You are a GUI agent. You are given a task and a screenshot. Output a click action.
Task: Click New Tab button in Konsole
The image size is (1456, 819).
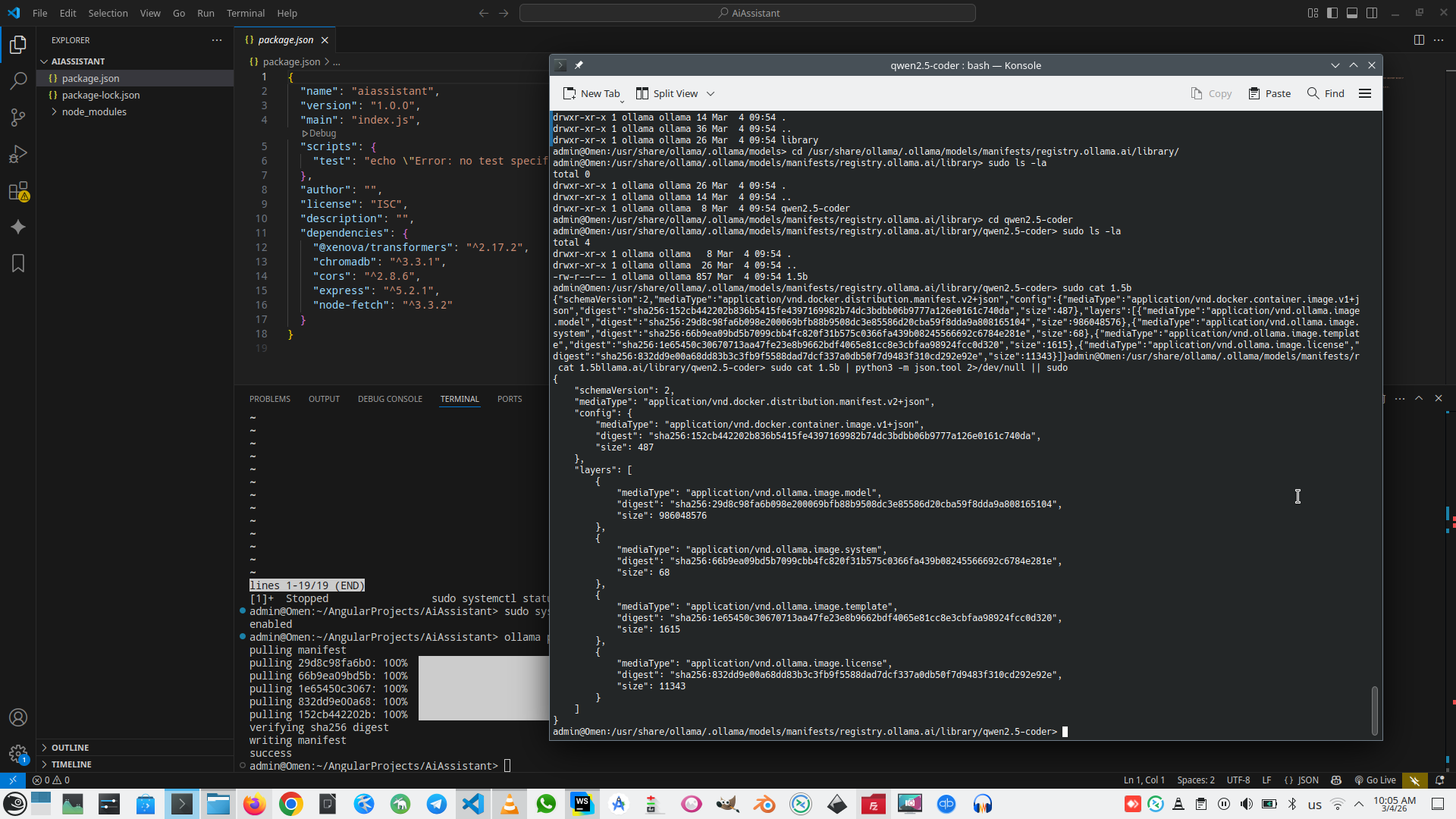click(591, 93)
